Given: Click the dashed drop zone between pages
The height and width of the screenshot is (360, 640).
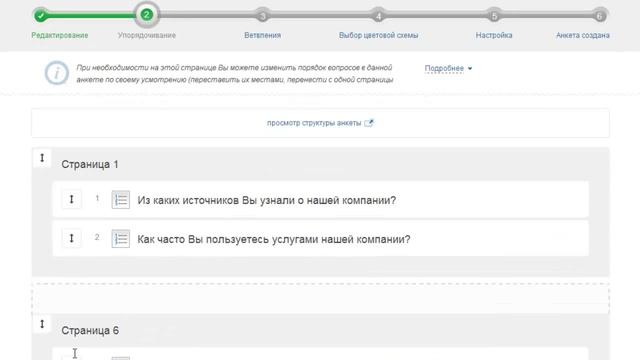Looking at the screenshot, I should 320,298.
